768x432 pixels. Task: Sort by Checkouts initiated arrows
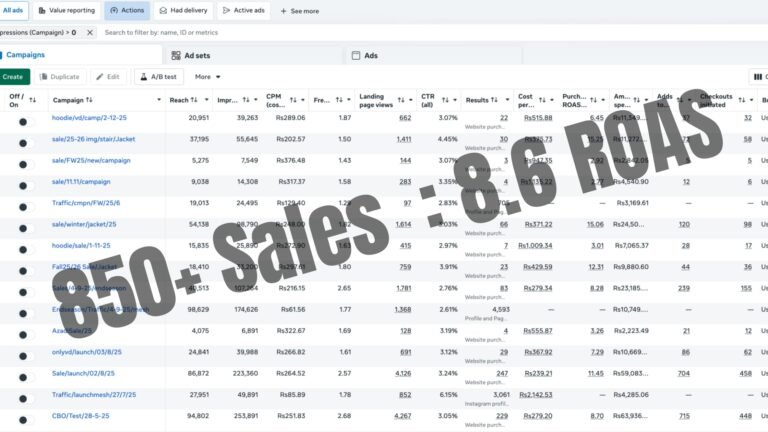pyautogui.click(x=742, y=100)
